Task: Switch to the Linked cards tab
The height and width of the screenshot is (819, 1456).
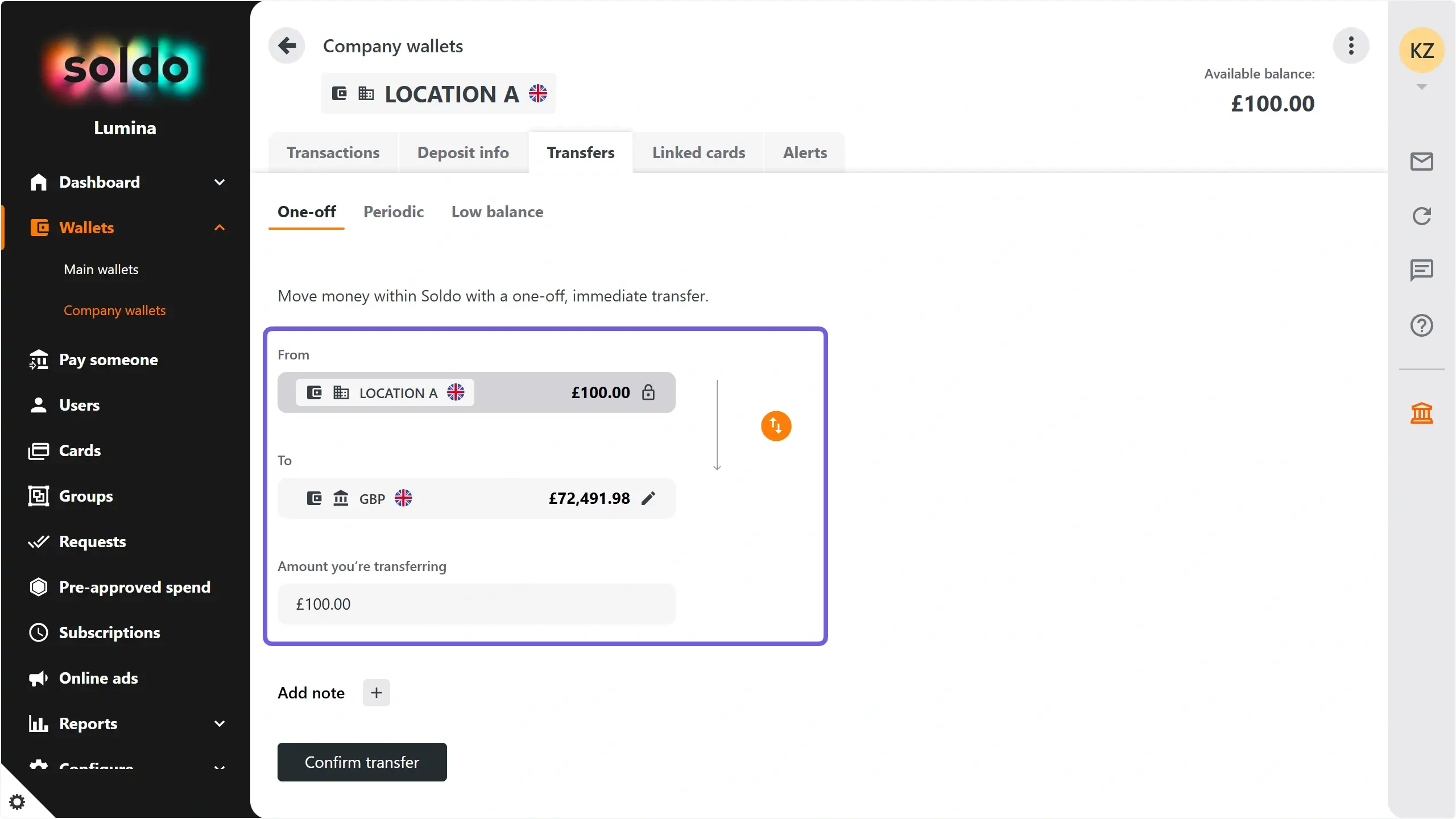Action: (x=698, y=152)
